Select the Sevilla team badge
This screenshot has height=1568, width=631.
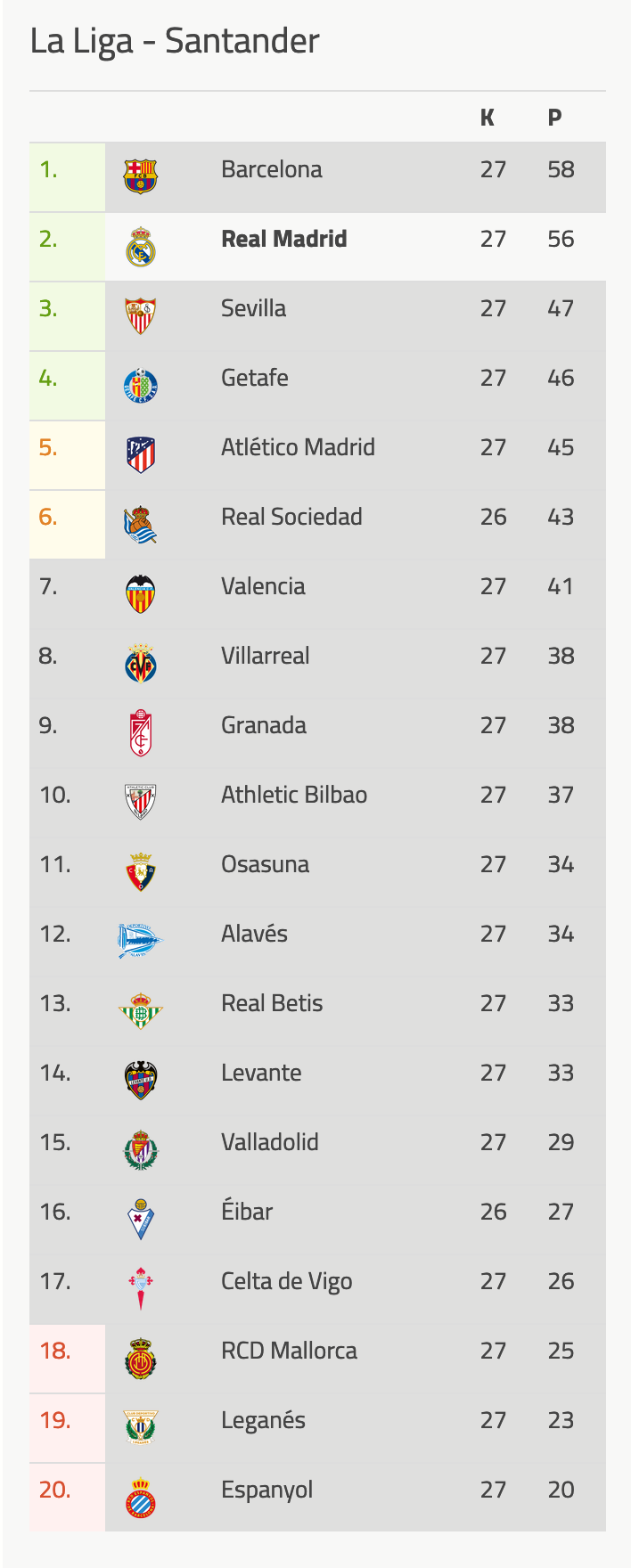[140, 316]
